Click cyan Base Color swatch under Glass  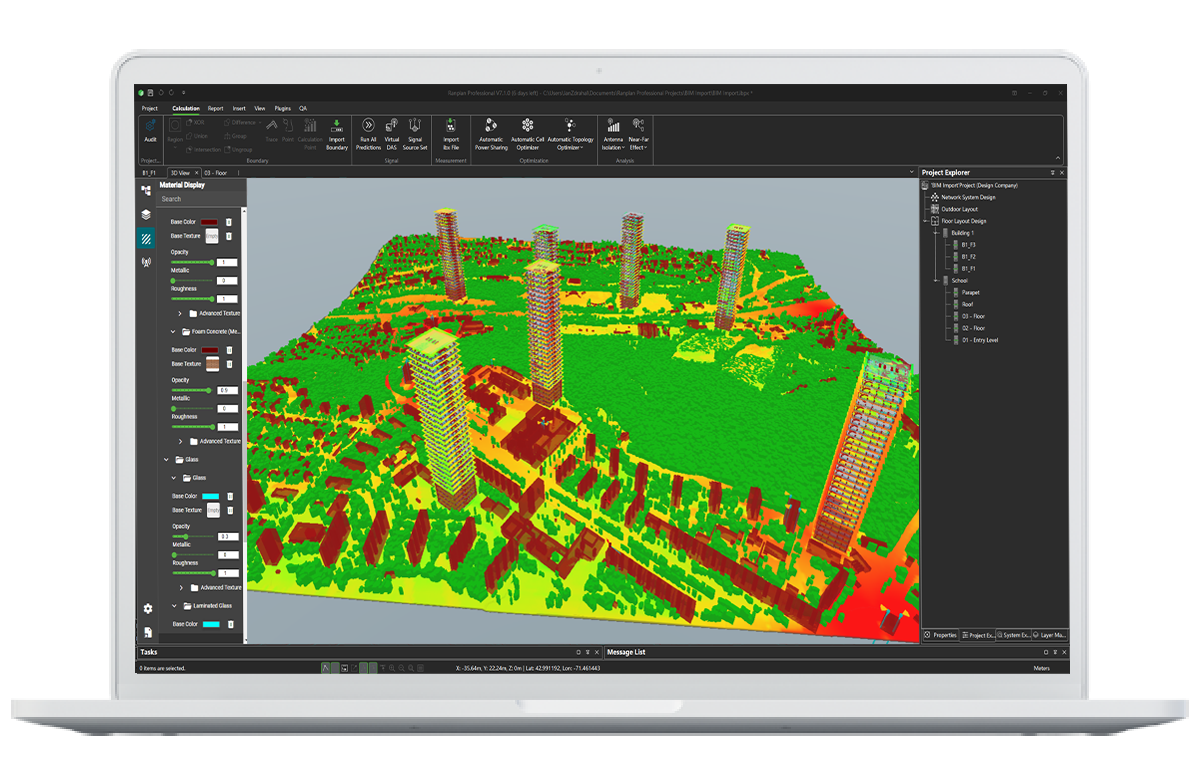click(x=210, y=496)
